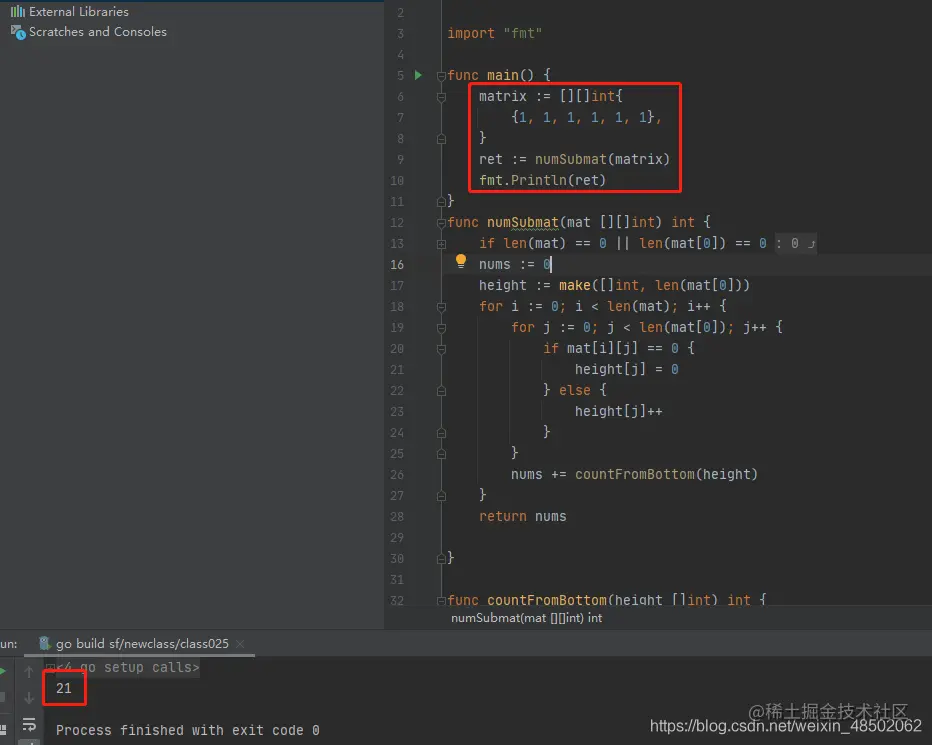This screenshot has width=932, height=745.
Task: Collapse the if mat[i][j] block at line 20
Action: pos(441,349)
